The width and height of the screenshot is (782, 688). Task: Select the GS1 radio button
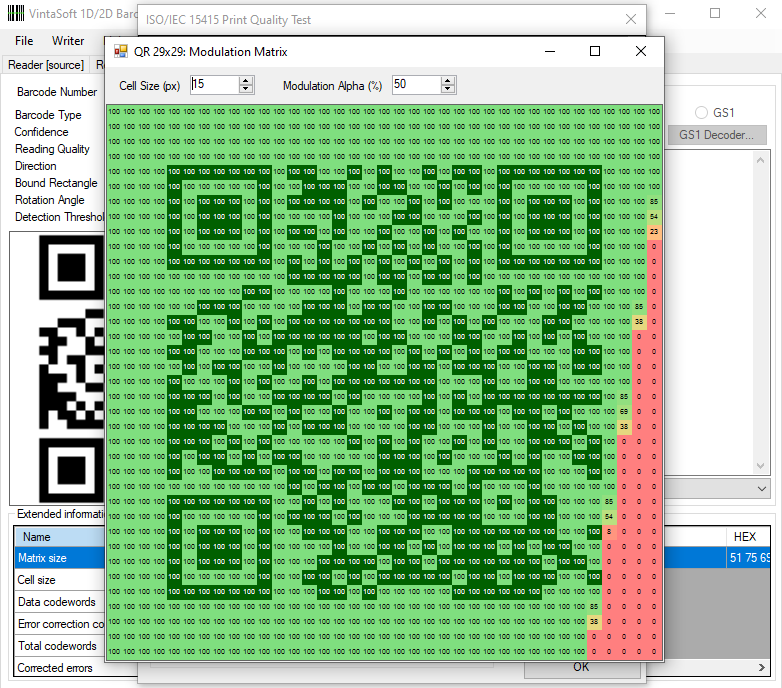(701, 113)
